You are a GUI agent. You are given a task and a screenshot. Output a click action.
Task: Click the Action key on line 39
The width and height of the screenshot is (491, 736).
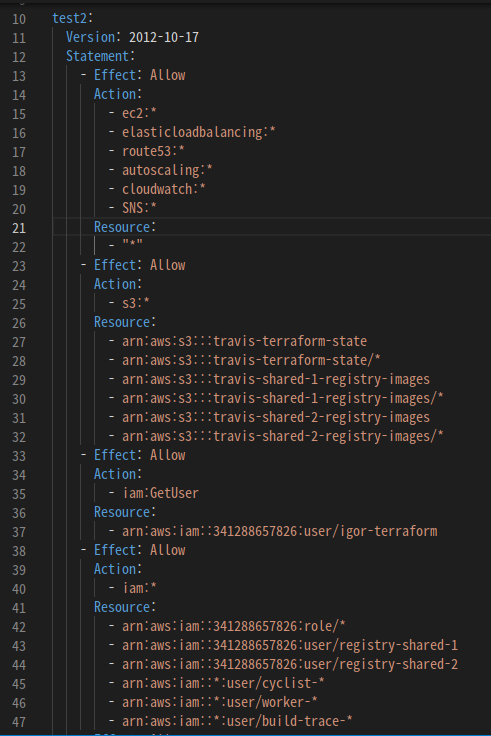point(115,569)
